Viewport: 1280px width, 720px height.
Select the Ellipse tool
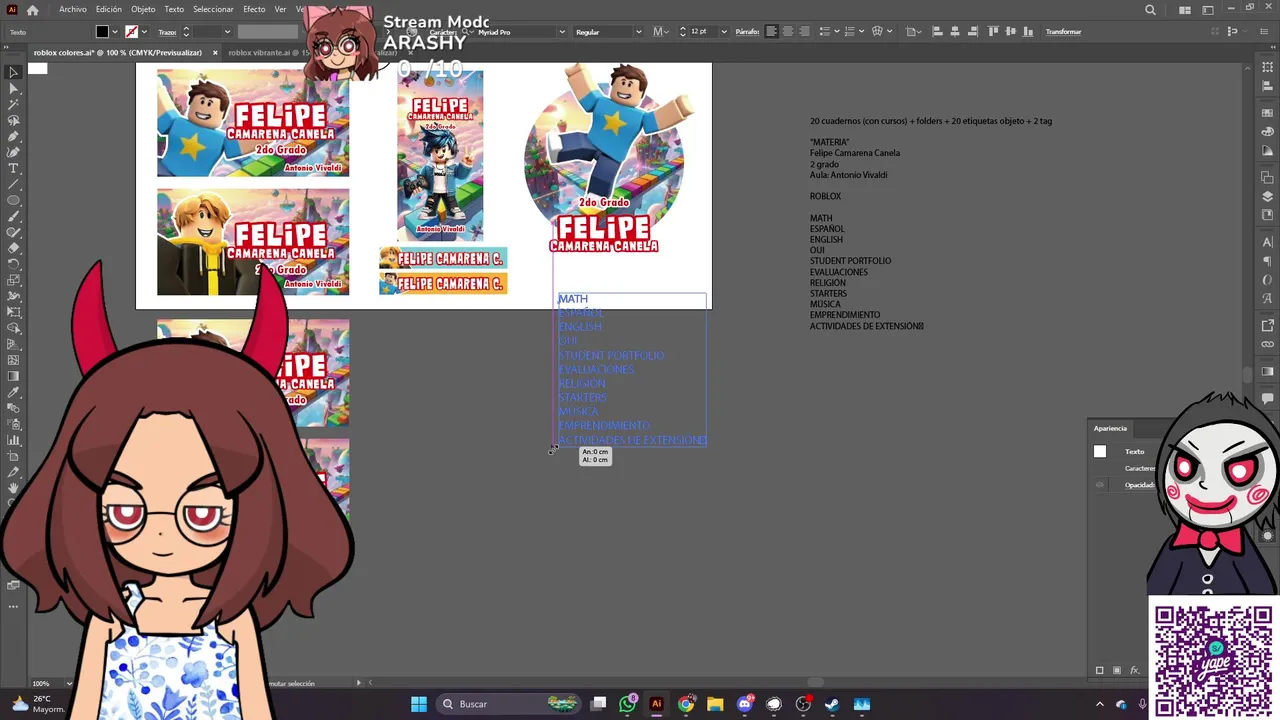click(14, 200)
